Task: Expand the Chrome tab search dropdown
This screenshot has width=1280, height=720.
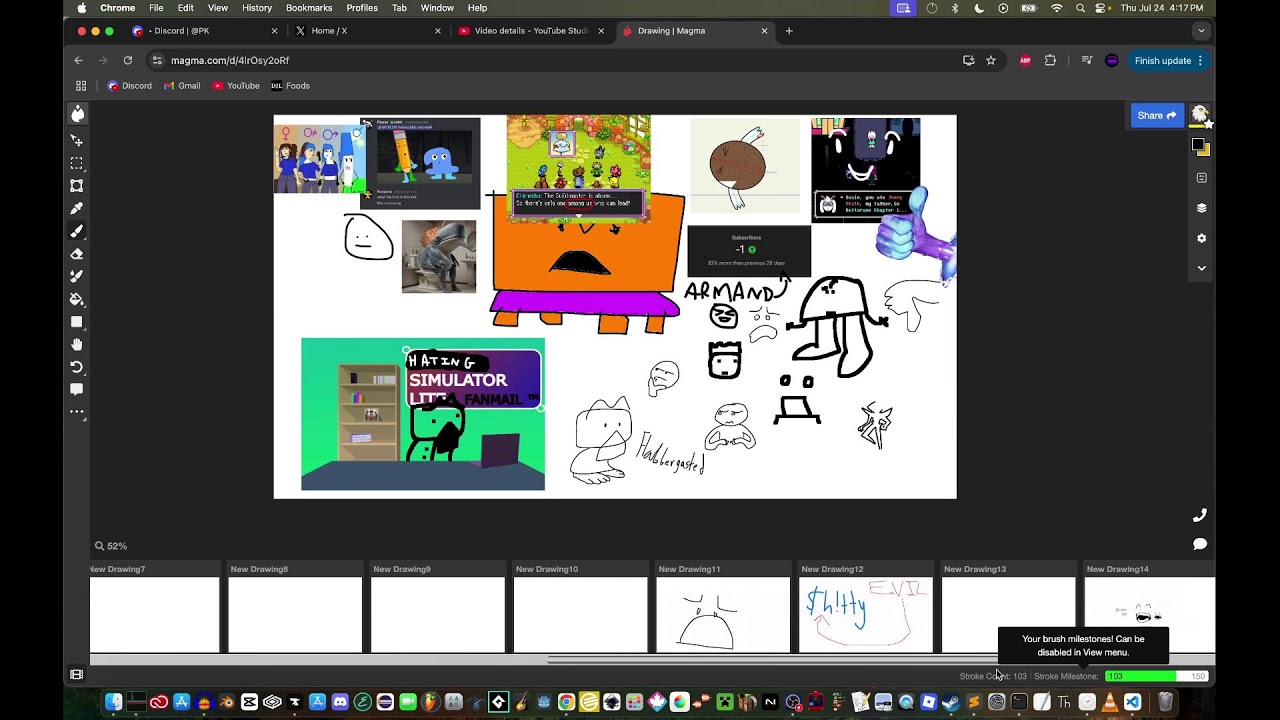Action: pos(1201,31)
